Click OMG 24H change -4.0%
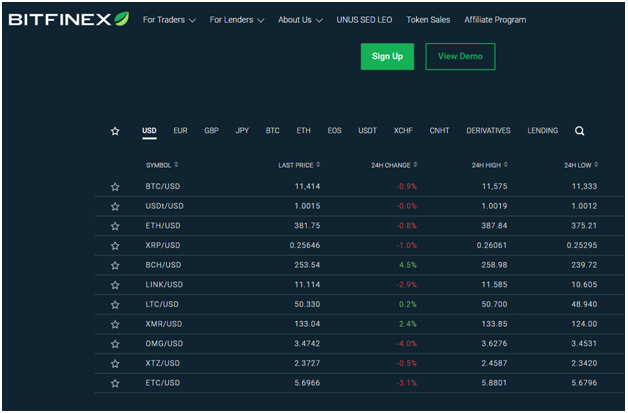The image size is (628, 413). [x=407, y=343]
